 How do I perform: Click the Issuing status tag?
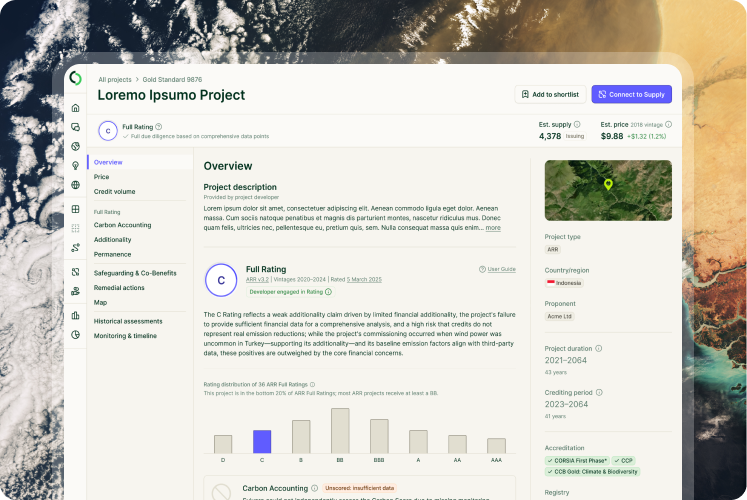click(x=575, y=136)
